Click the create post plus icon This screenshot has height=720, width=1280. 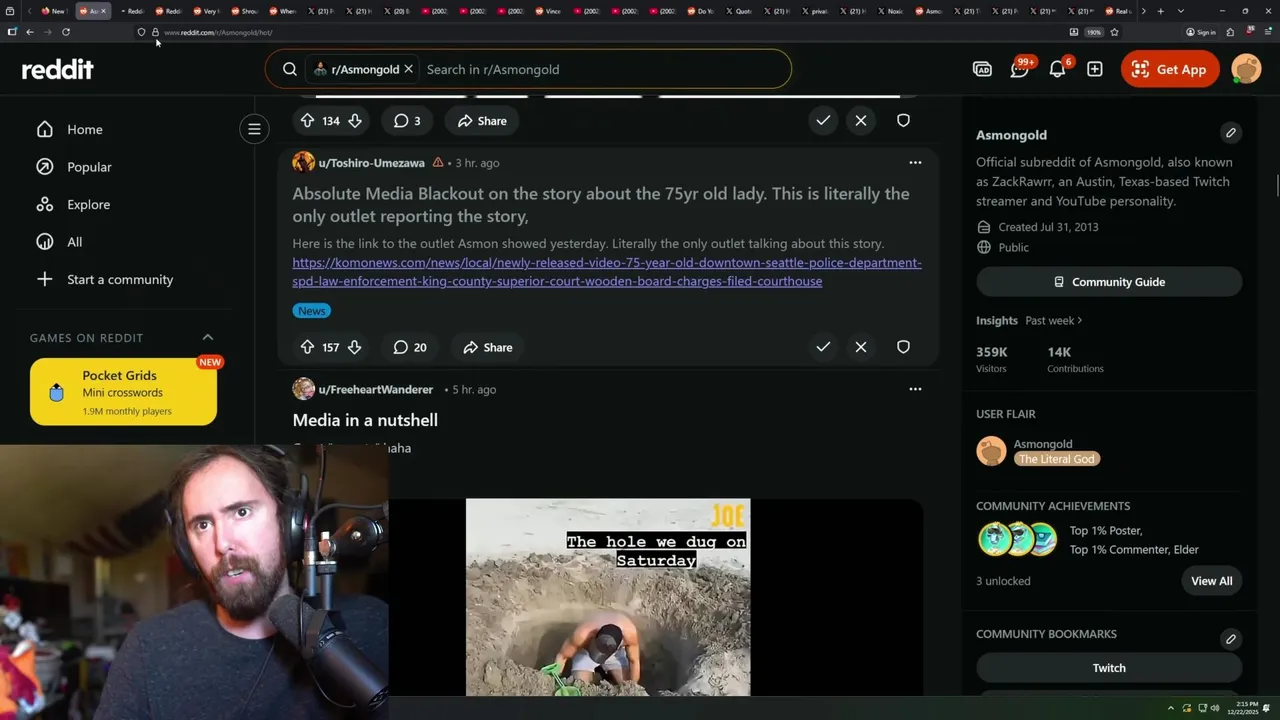1095,69
